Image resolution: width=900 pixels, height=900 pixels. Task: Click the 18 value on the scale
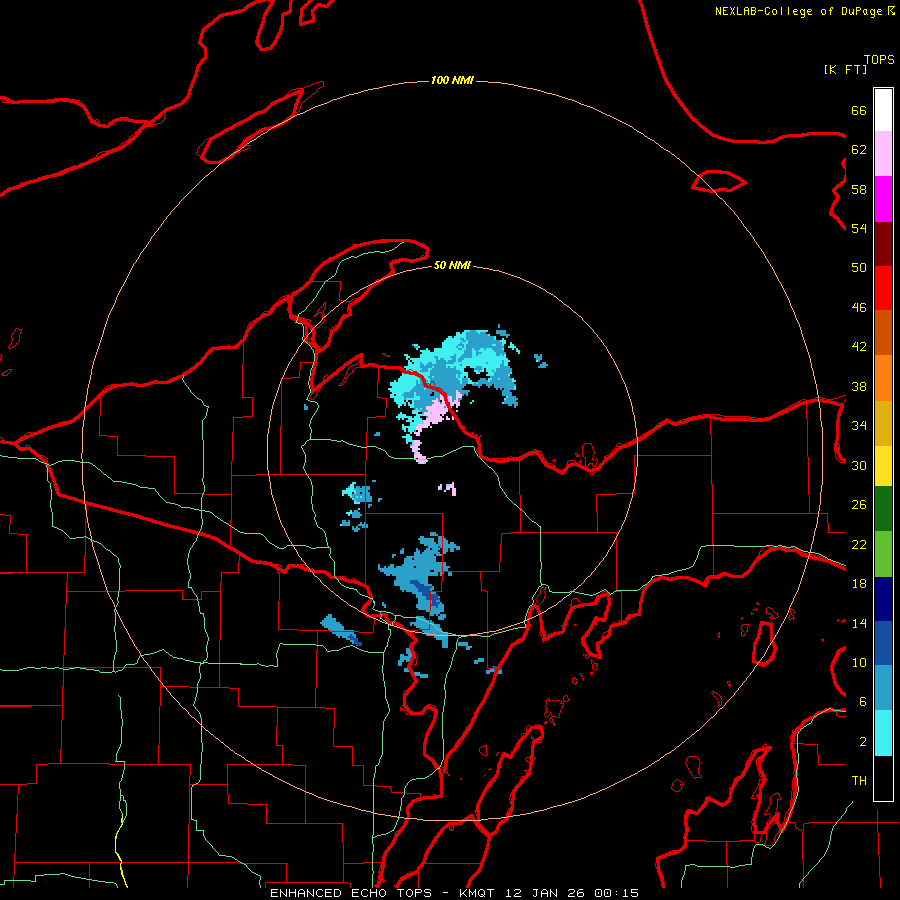(859, 584)
